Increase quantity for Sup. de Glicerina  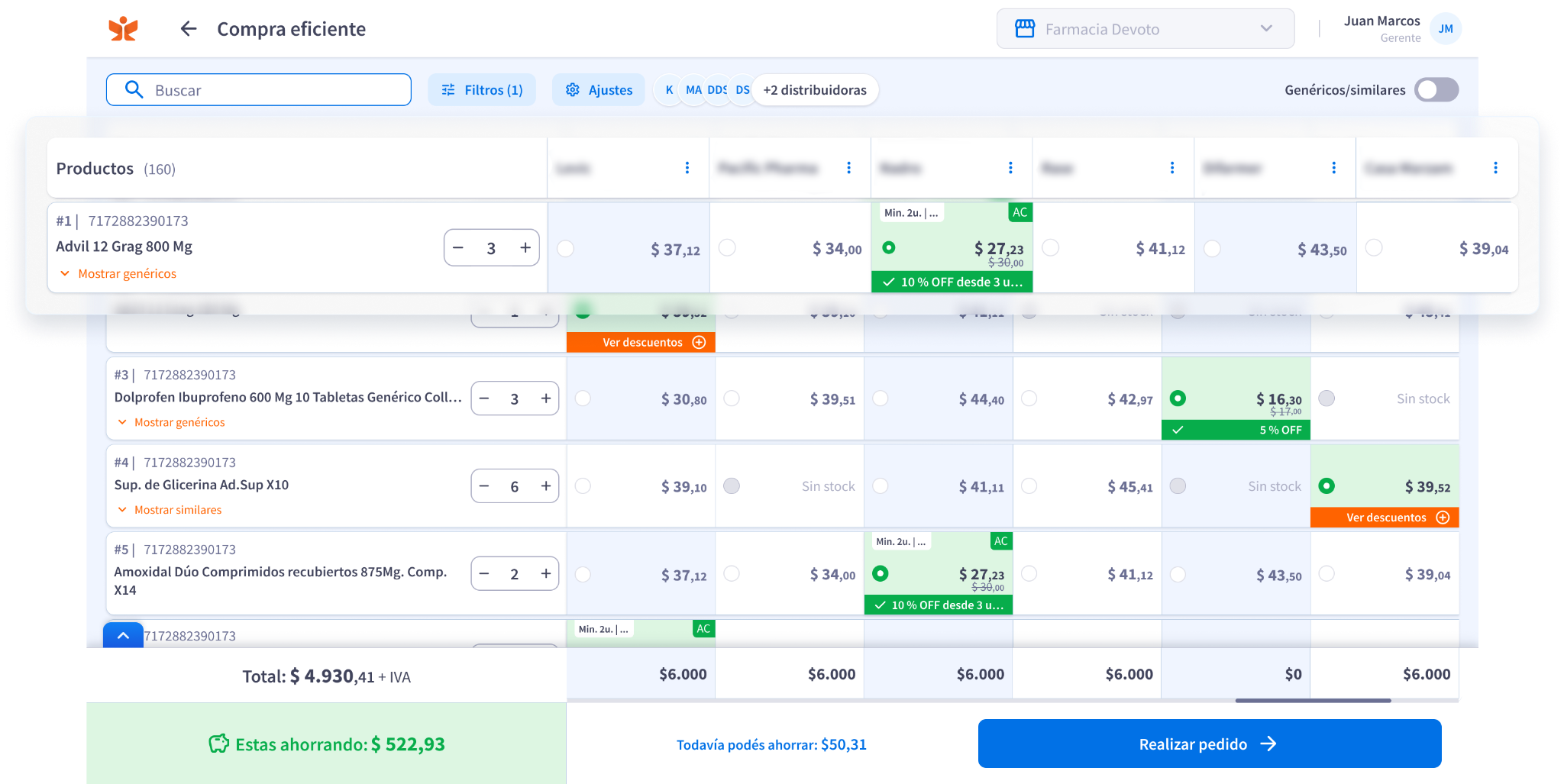[x=546, y=486]
